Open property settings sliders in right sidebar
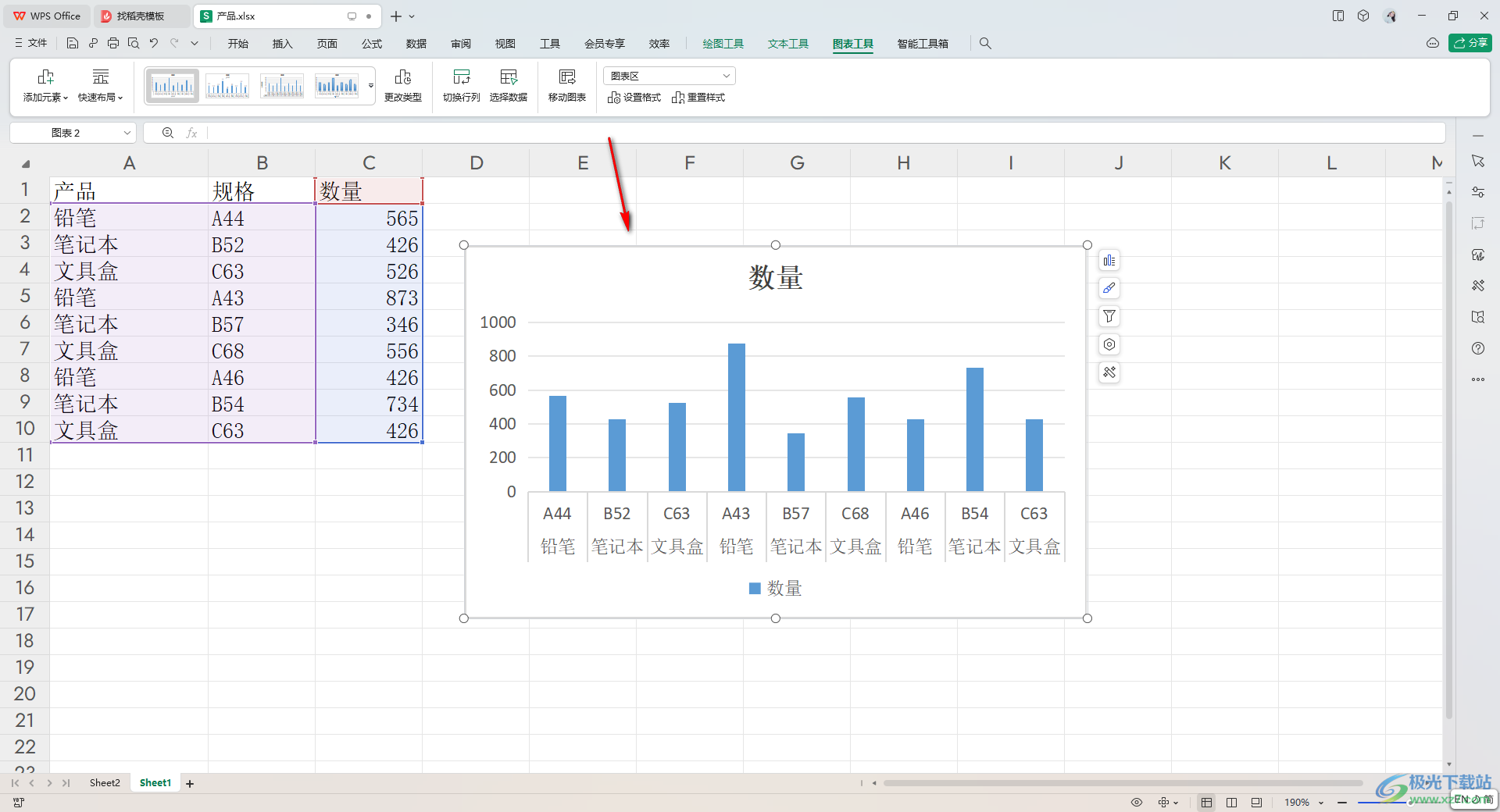This screenshot has width=1500, height=812. point(1478,192)
